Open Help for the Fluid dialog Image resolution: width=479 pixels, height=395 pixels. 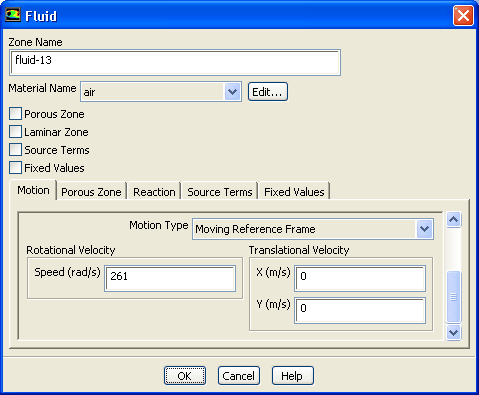(x=293, y=376)
